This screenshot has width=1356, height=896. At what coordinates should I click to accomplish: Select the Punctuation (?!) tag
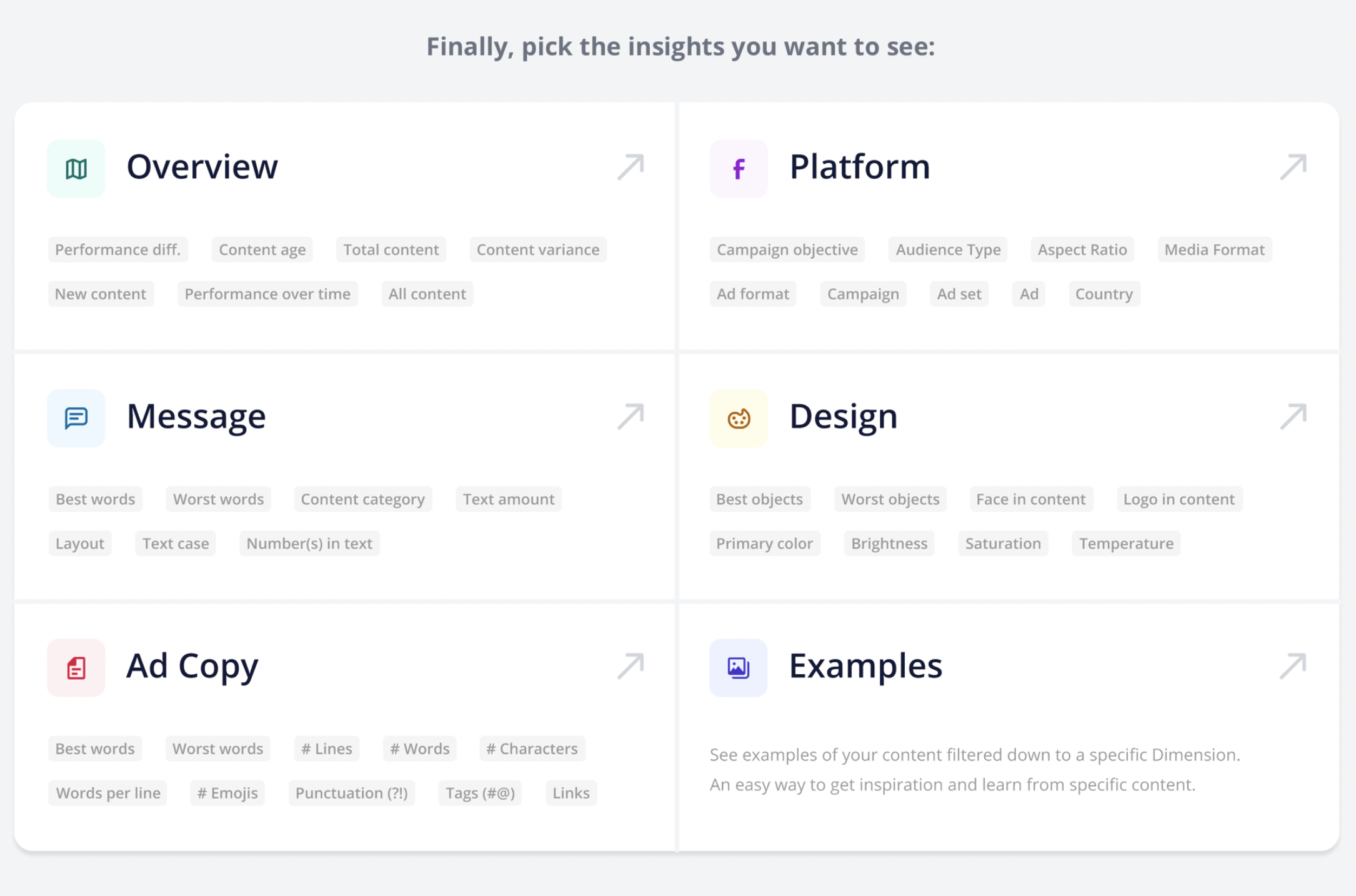[x=352, y=792]
